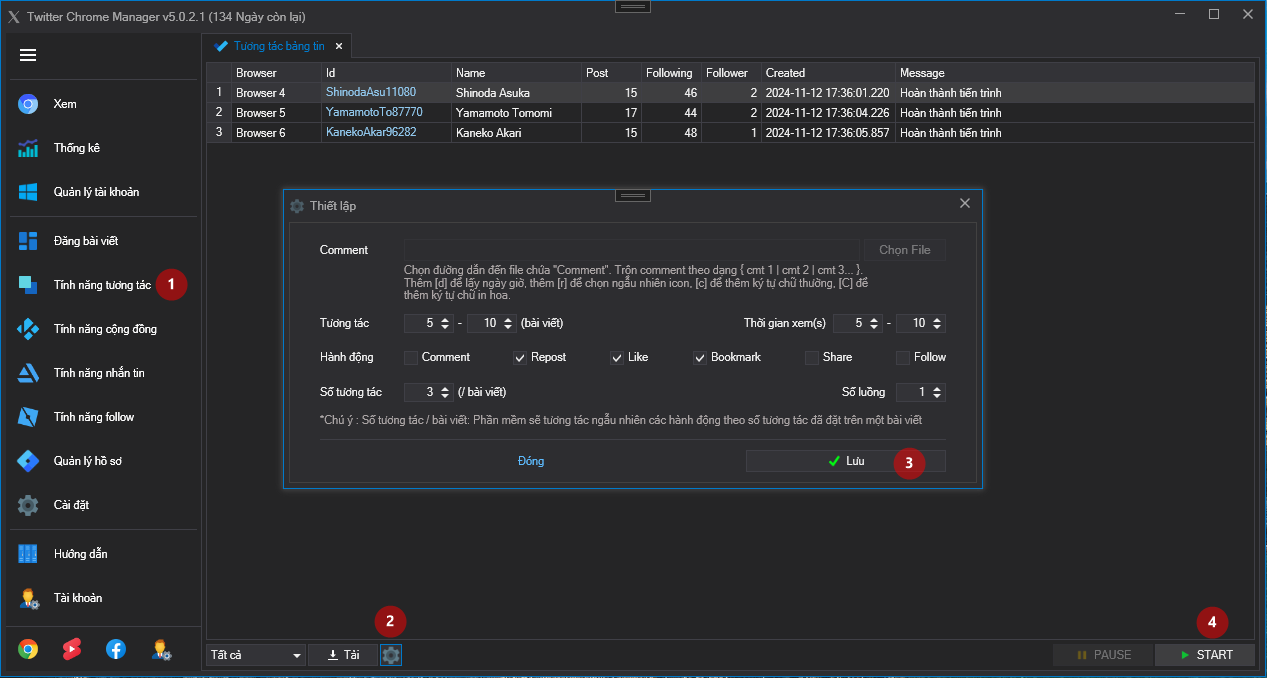Viewport: 1267px width, 678px height.
Task: Open Tính năng nhắn tin sidebar item
Action: (x=98, y=373)
